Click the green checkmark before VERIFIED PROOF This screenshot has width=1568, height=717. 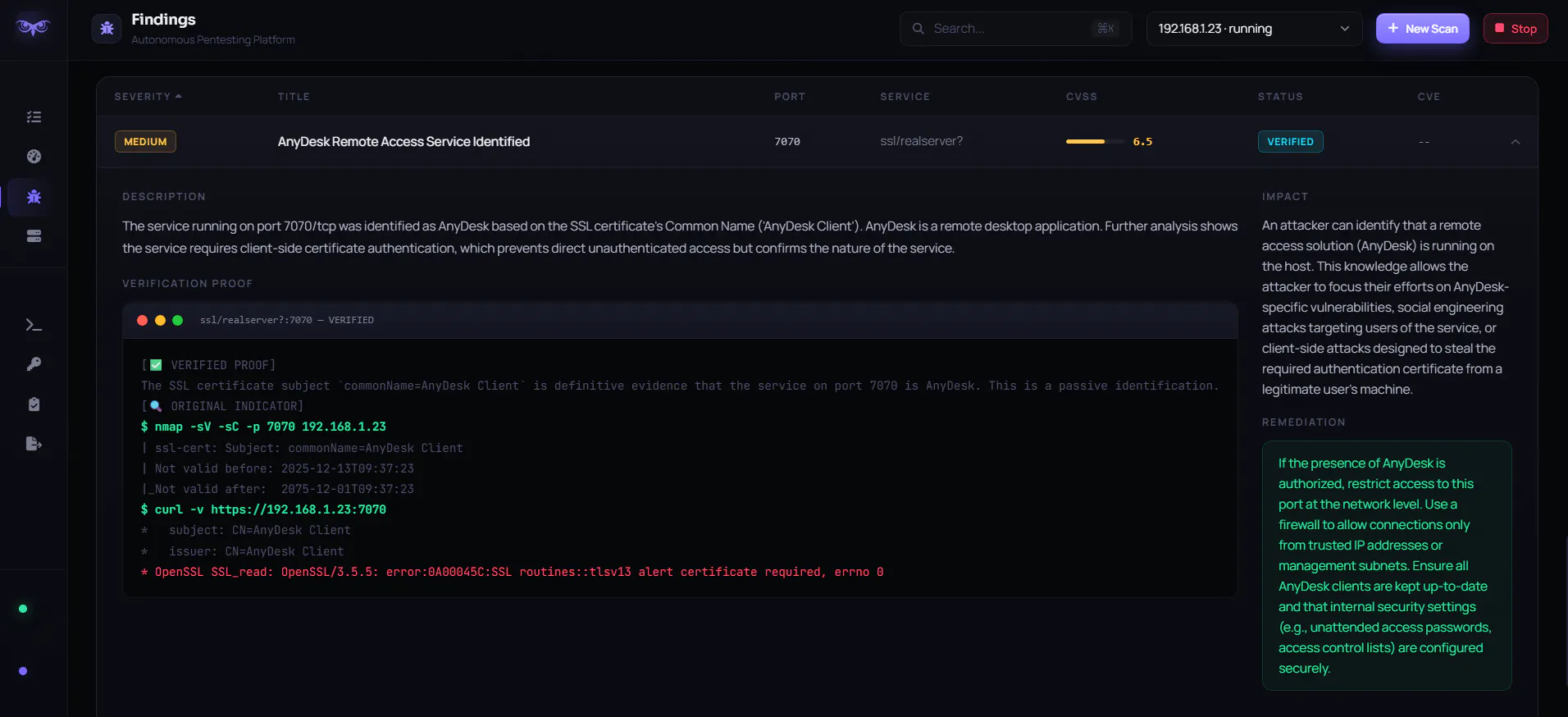point(156,365)
